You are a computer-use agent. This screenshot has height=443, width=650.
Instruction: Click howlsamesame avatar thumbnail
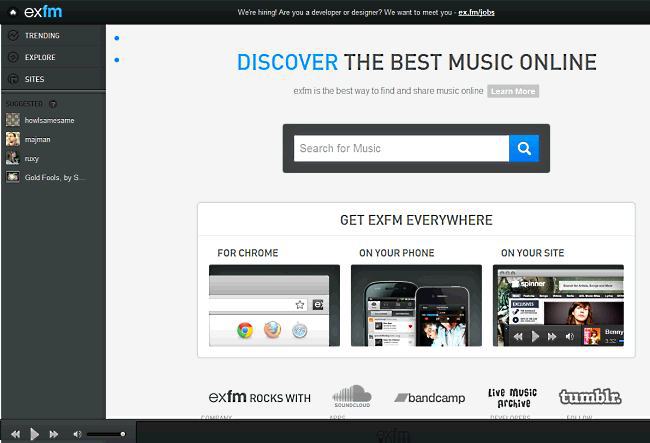point(13,120)
